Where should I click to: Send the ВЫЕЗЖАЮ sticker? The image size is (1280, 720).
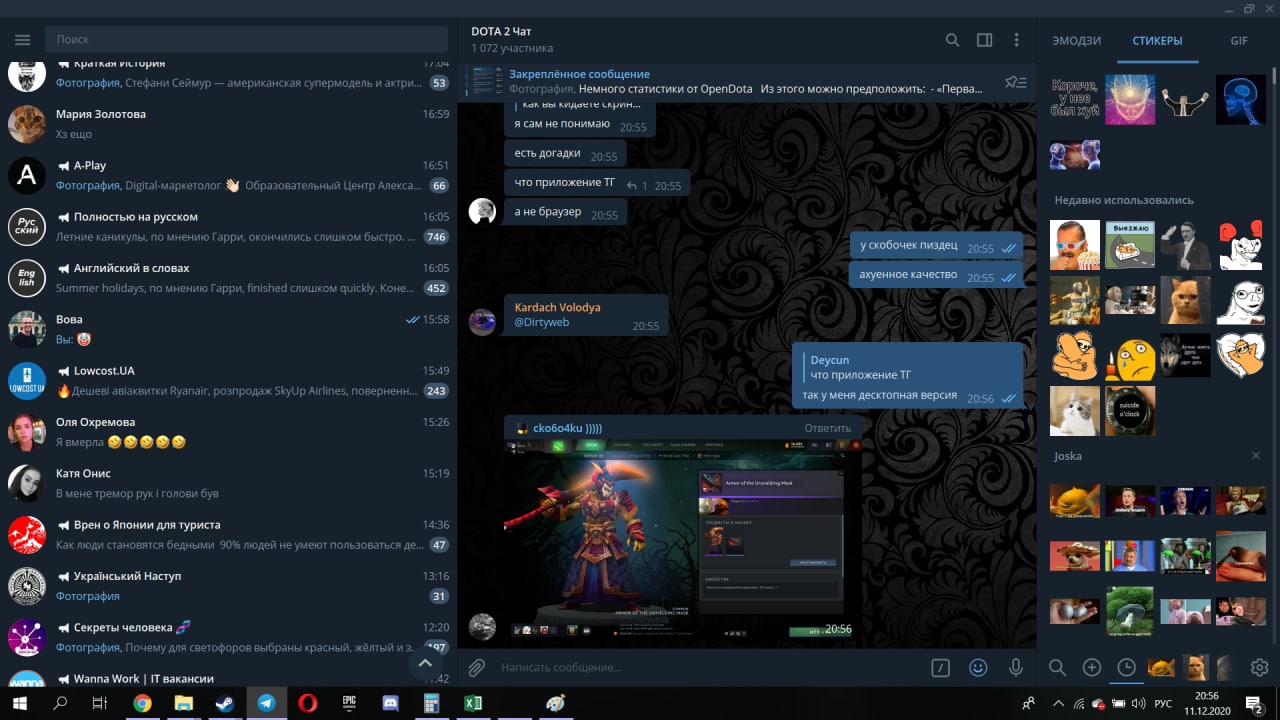pos(1130,245)
